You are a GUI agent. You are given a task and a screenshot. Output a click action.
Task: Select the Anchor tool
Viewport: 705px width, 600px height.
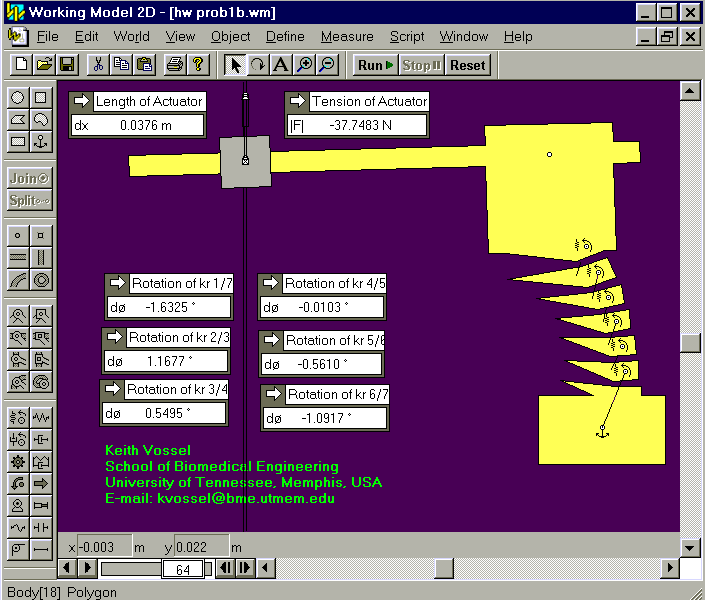tap(41, 142)
